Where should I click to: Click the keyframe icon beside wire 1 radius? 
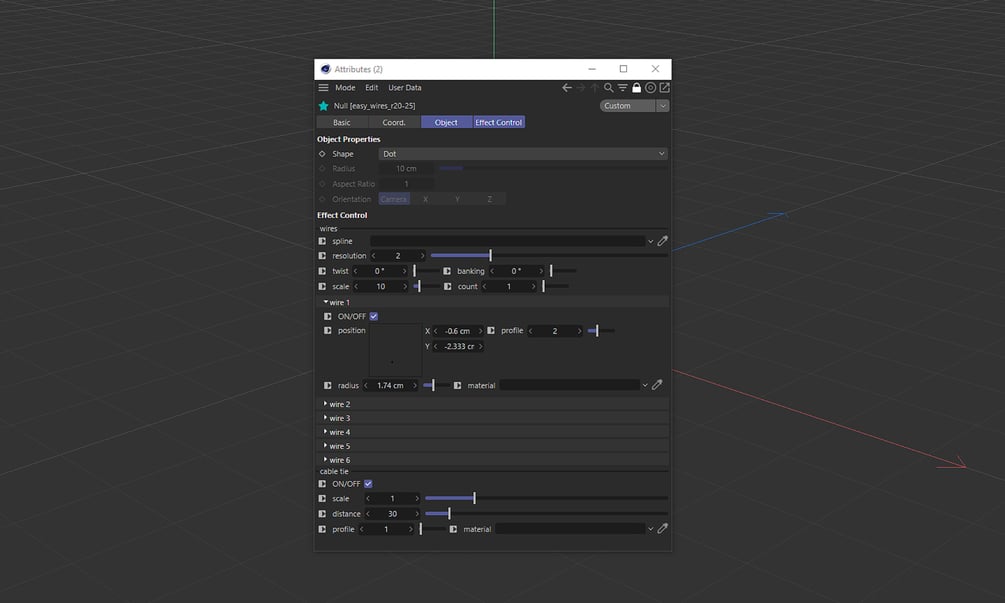point(328,385)
